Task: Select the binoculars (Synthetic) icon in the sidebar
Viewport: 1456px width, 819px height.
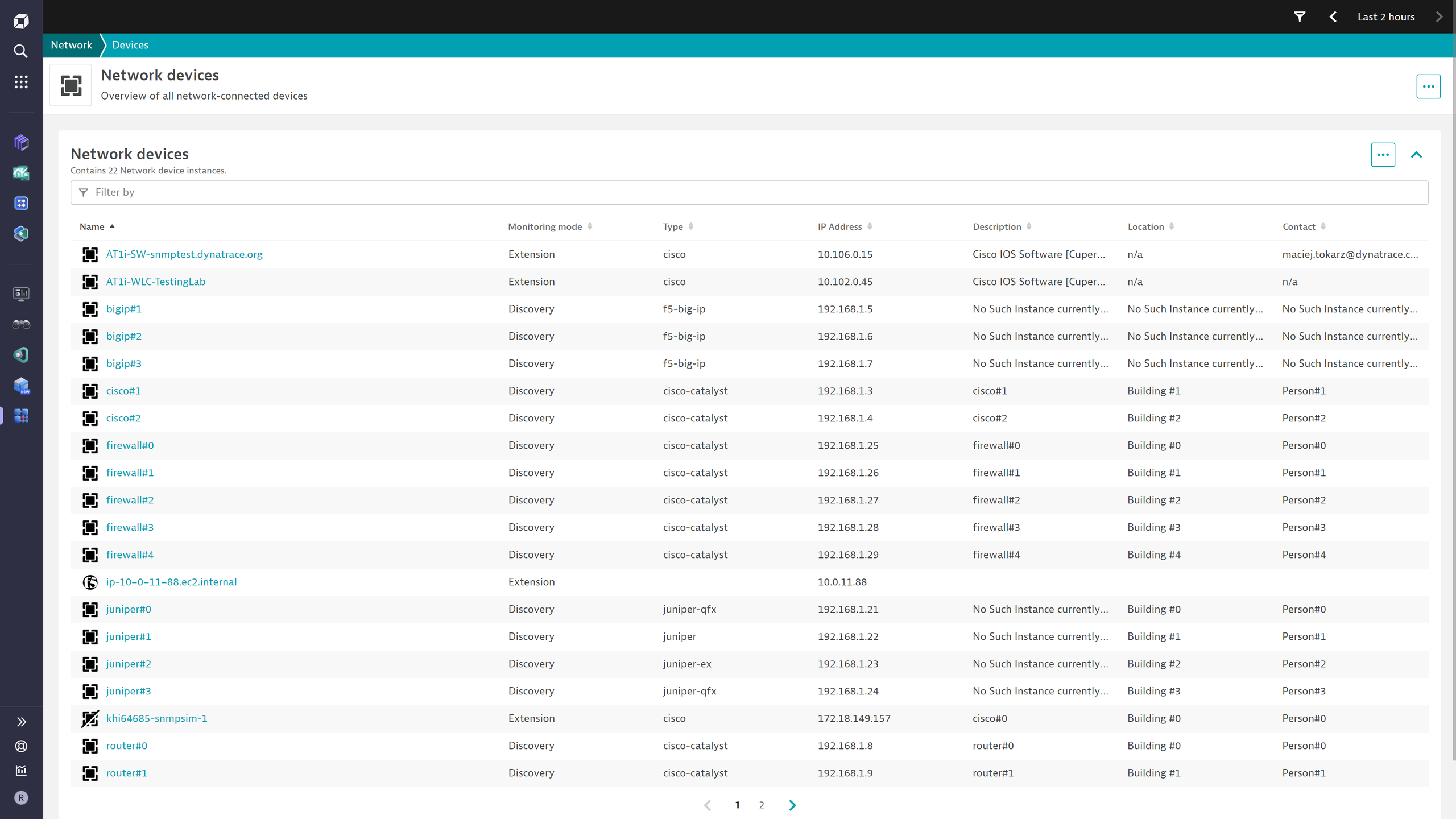Action: (x=21, y=324)
